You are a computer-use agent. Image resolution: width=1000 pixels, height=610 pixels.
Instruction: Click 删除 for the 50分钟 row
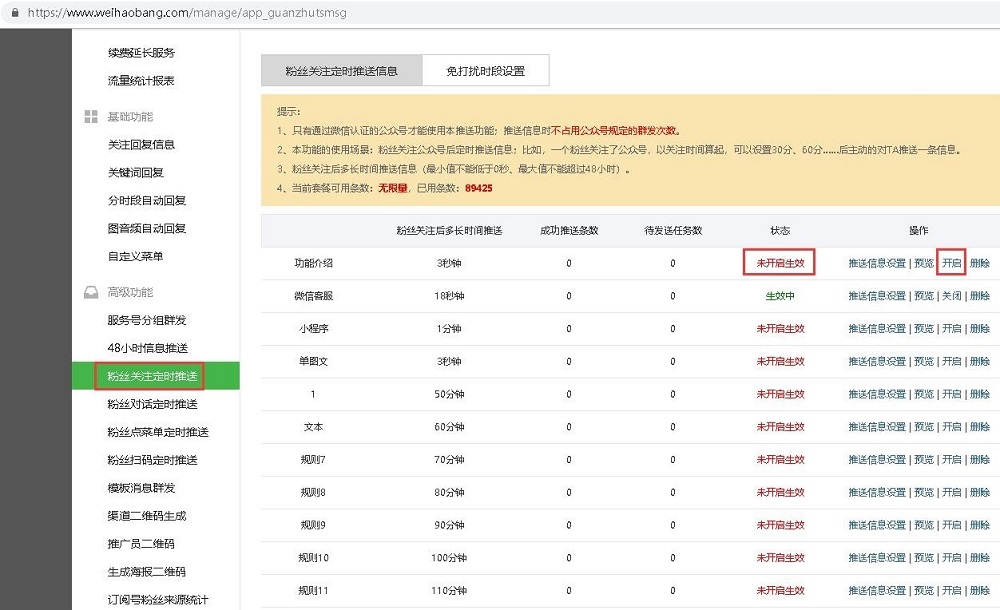click(980, 394)
